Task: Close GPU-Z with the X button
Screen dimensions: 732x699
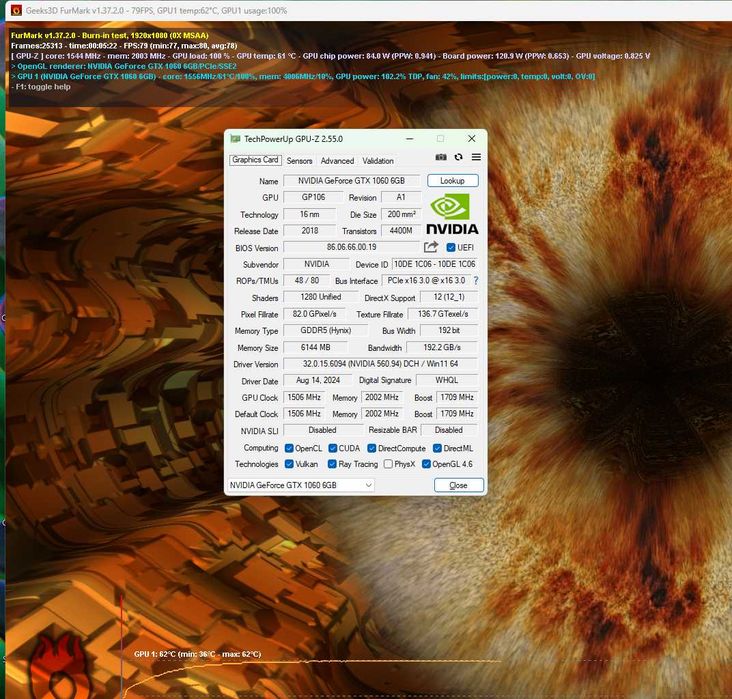Action: (x=472, y=139)
